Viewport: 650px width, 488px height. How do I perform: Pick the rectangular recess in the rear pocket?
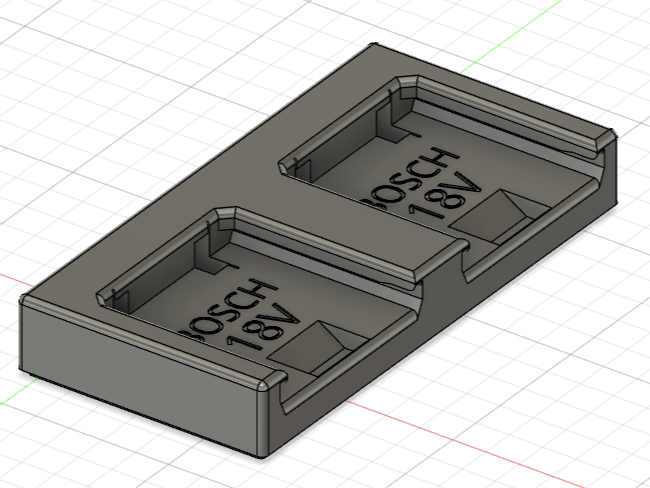(x=500, y=217)
